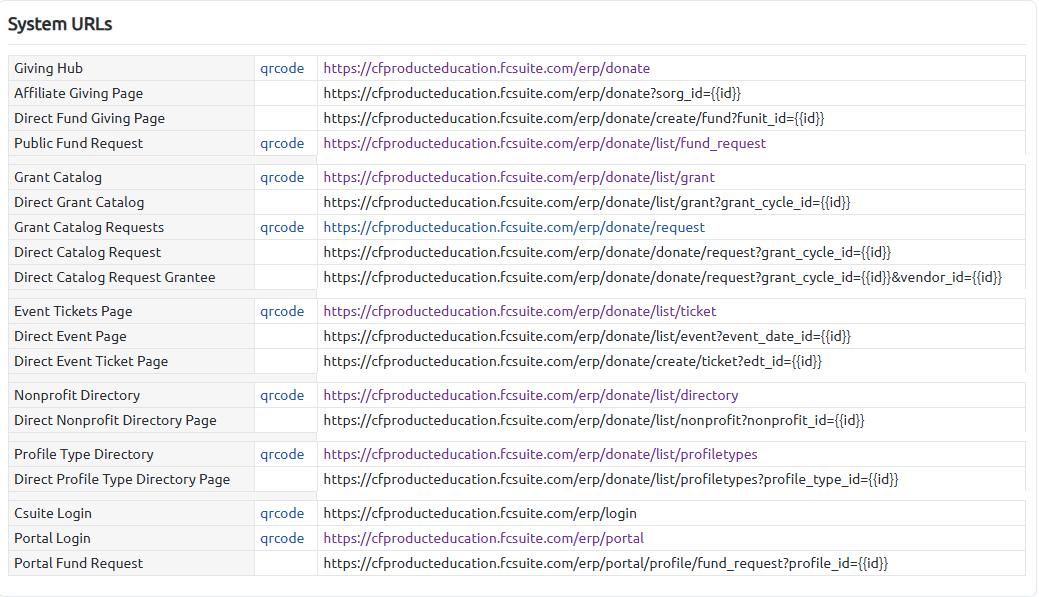Click the Direct Catalog Request Grantee label
This screenshot has height=597, width=1039.
115,278
